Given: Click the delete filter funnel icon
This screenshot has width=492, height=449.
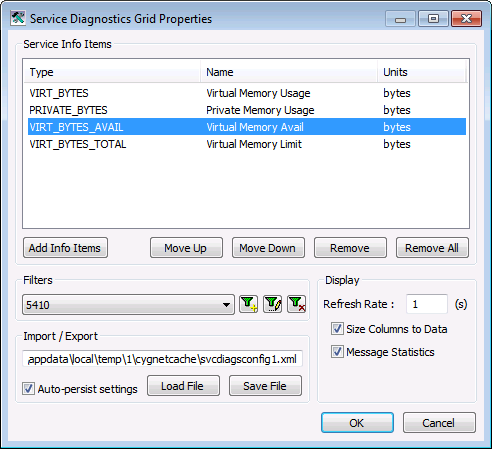Looking at the screenshot, I should (297, 304).
